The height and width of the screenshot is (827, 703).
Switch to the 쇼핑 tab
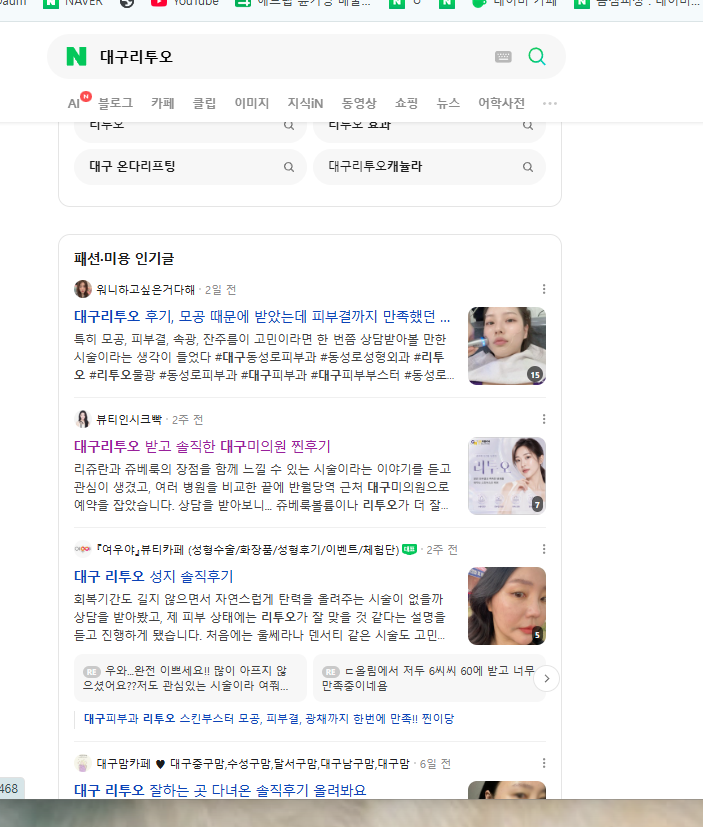(406, 103)
